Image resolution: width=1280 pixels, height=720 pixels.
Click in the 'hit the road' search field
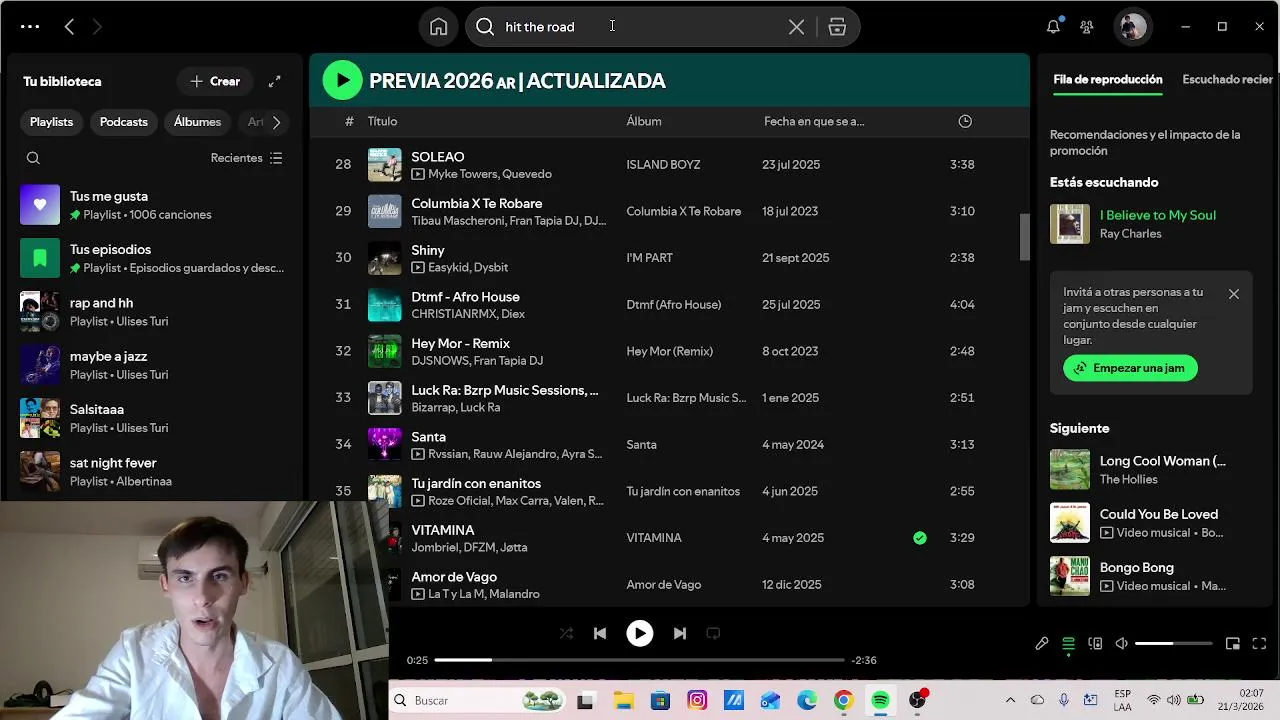pyautogui.click(x=640, y=27)
